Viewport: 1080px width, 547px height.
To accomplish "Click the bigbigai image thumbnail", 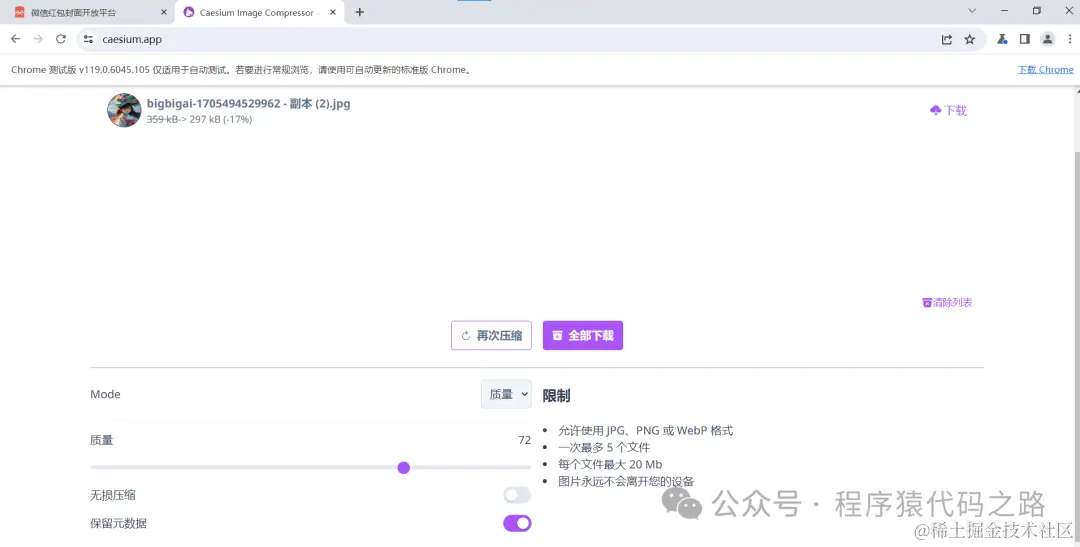I will pyautogui.click(x=124, y=110).
